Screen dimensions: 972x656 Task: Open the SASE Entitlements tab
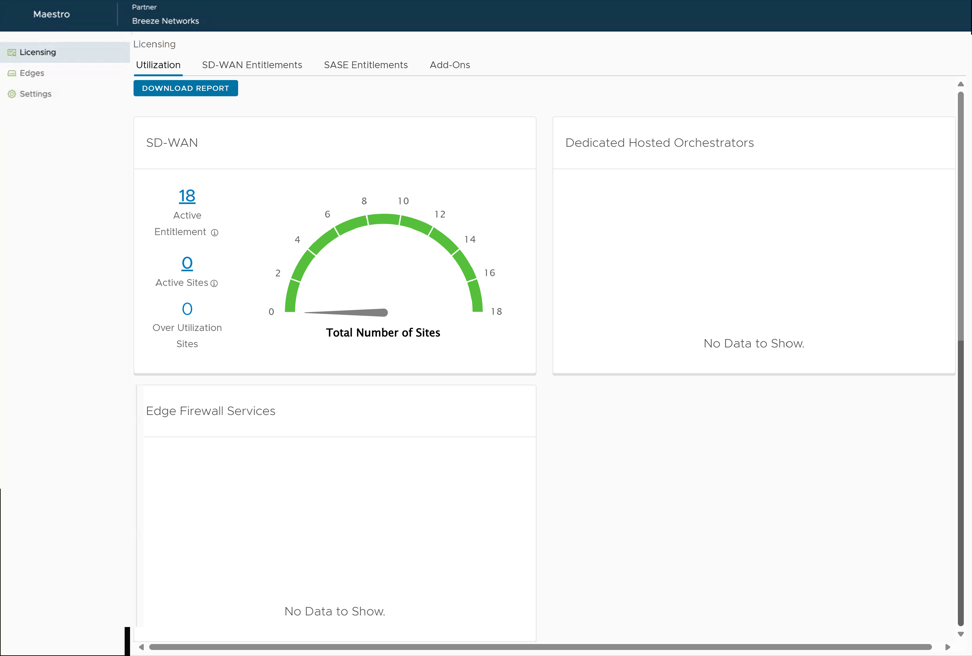366,64
